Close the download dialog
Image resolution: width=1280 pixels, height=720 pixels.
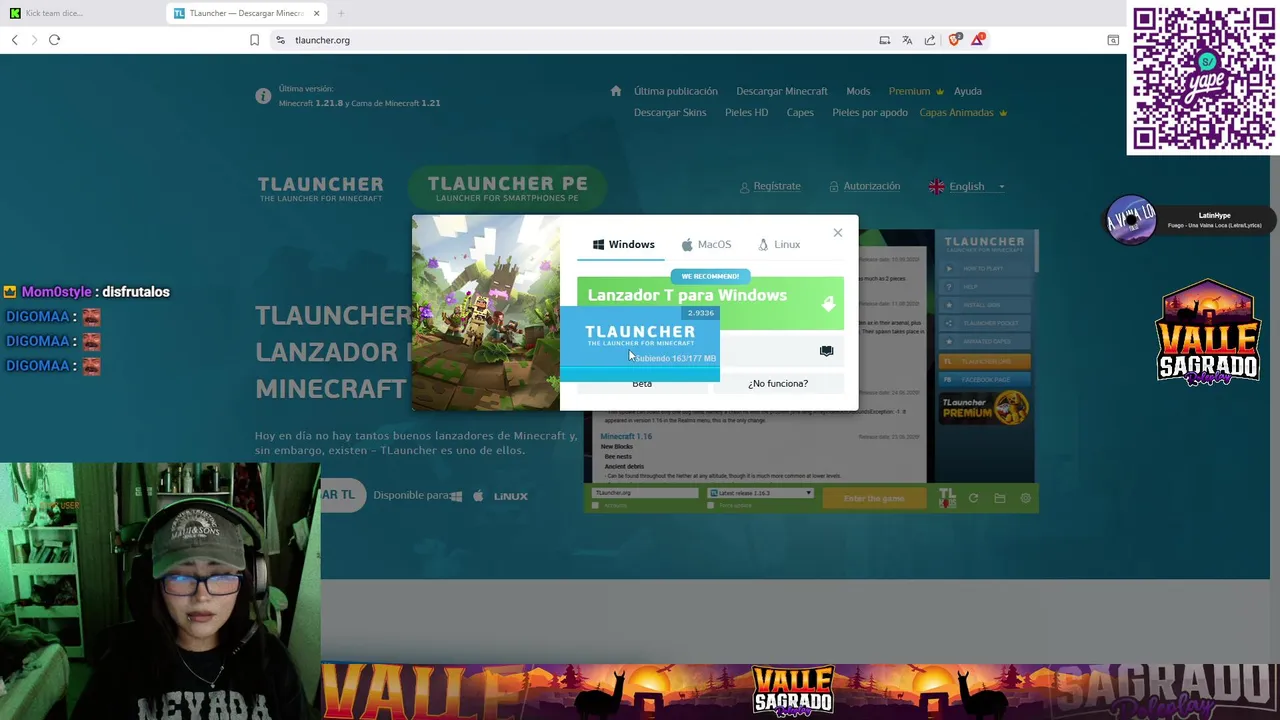[x=838, y=233]
